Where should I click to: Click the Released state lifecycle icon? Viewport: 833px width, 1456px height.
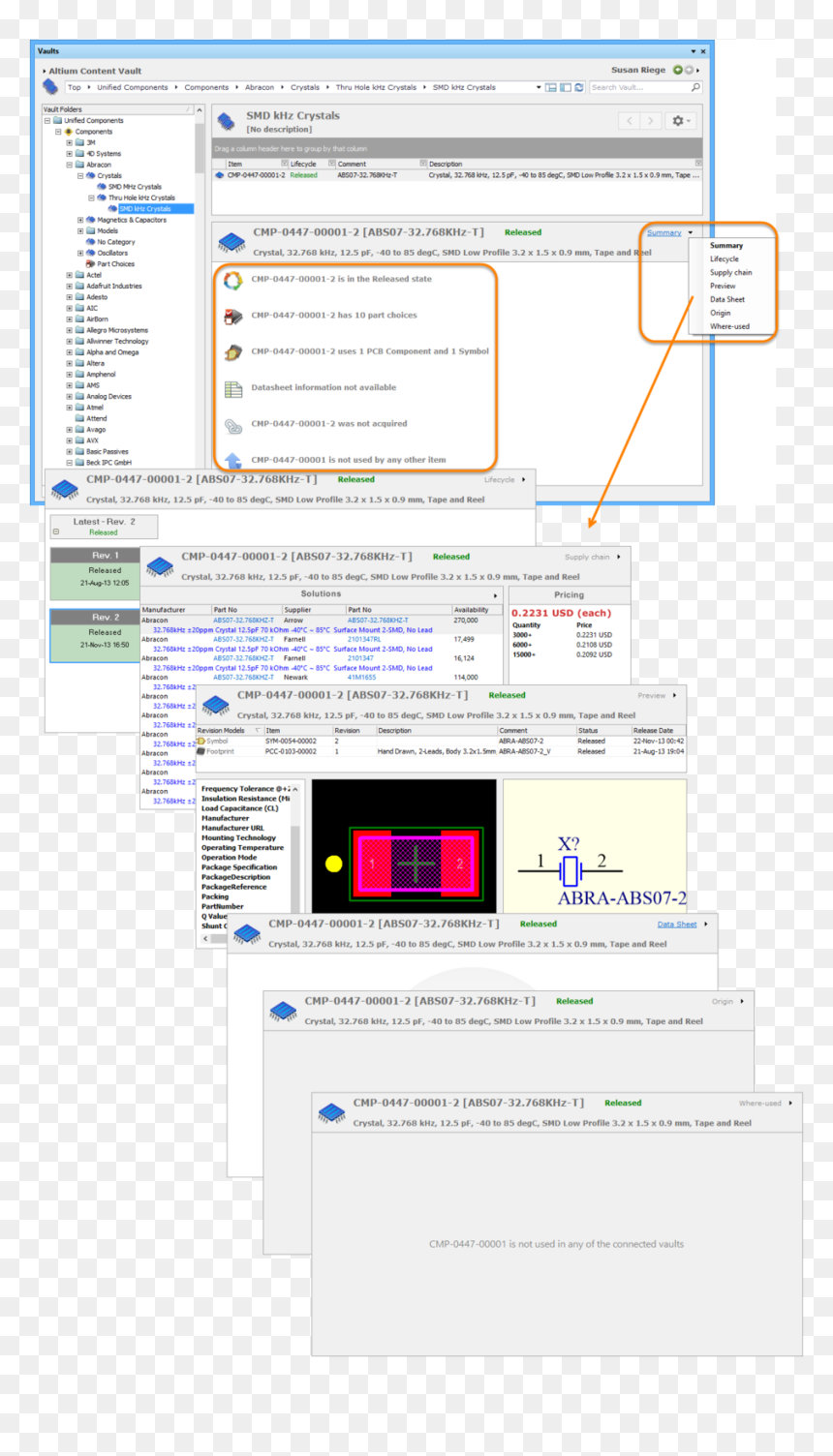coord(232,280)
